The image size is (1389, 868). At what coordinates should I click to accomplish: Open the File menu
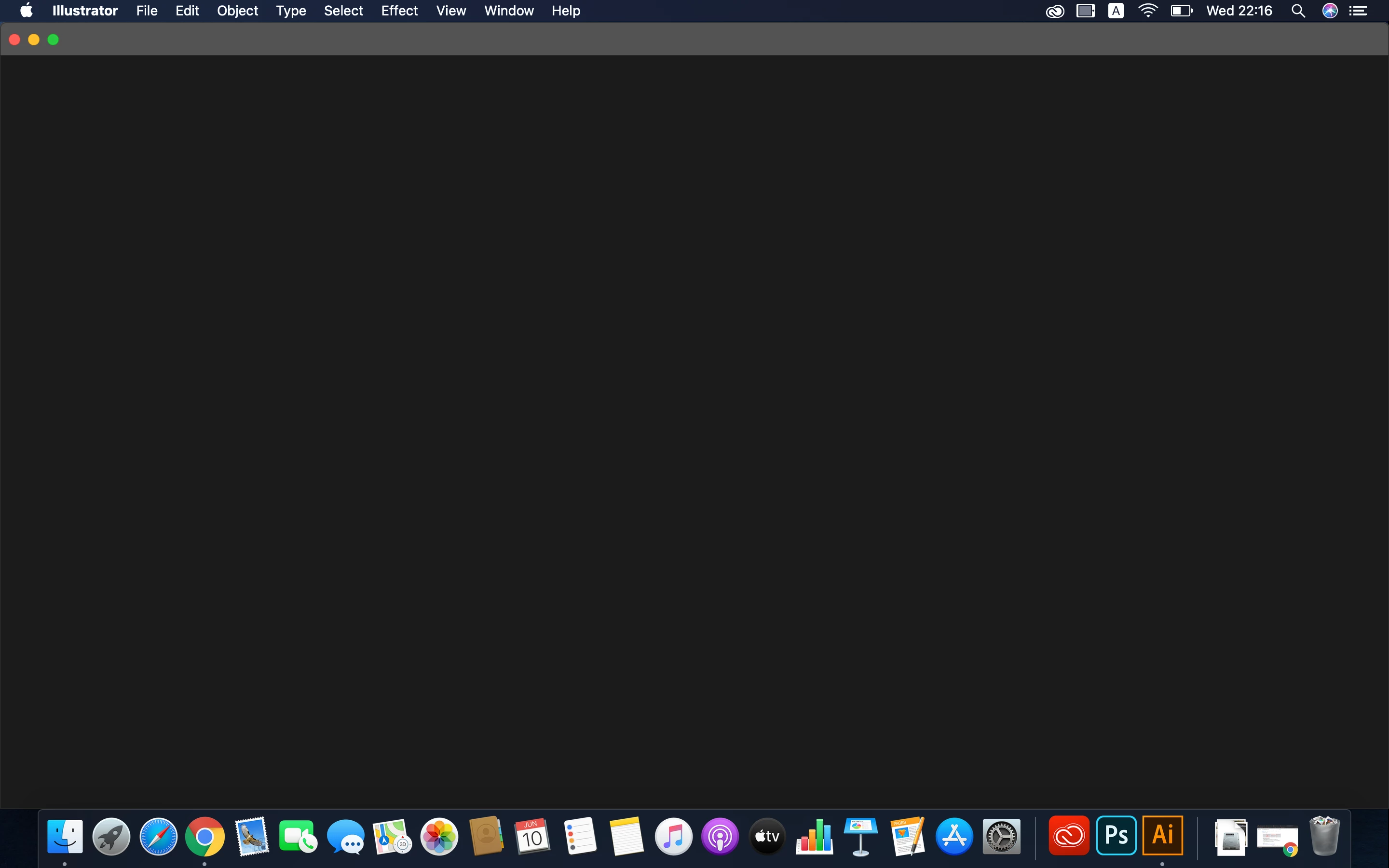[146, 11]
